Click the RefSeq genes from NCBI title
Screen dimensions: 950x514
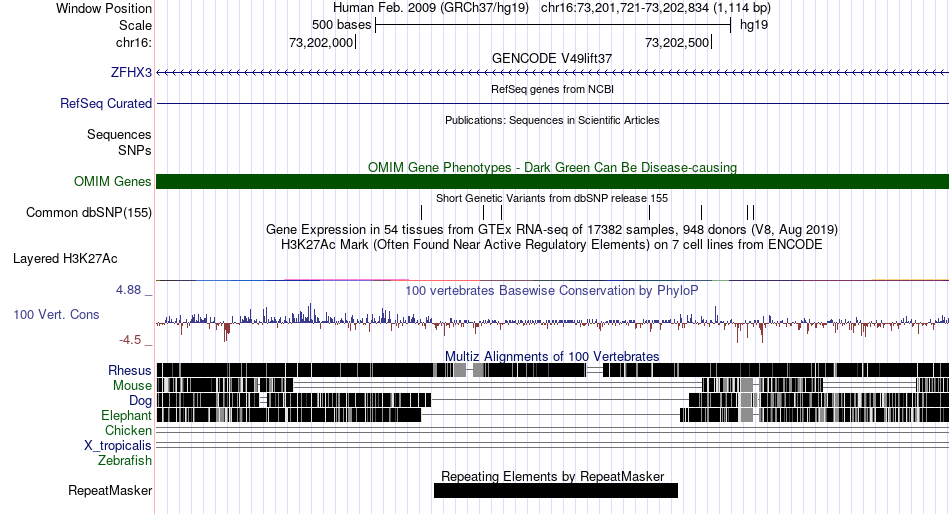(552, 89)
